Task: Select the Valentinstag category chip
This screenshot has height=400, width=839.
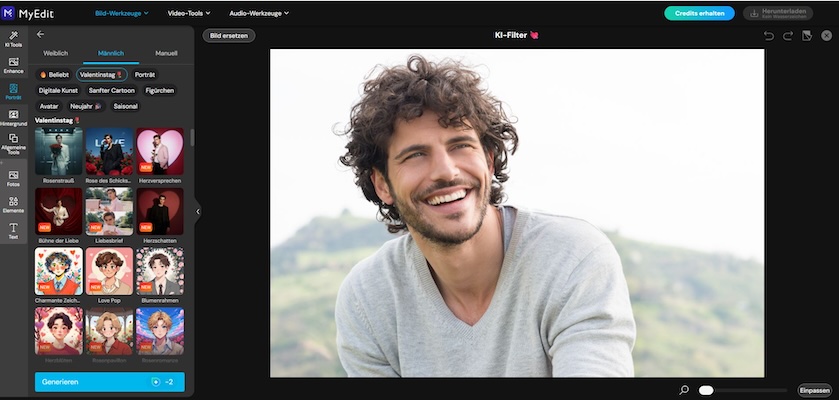Action: pos(103,74)
